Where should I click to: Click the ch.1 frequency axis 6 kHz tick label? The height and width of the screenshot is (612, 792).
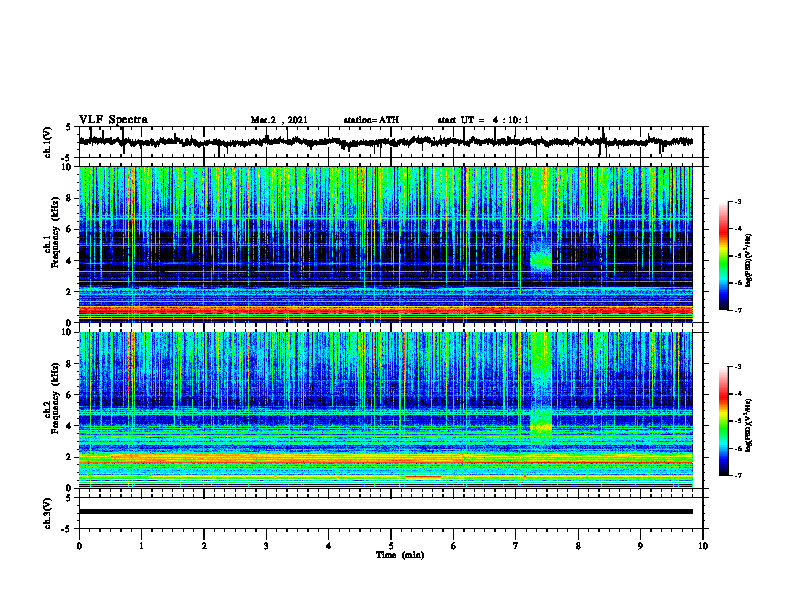70,230
